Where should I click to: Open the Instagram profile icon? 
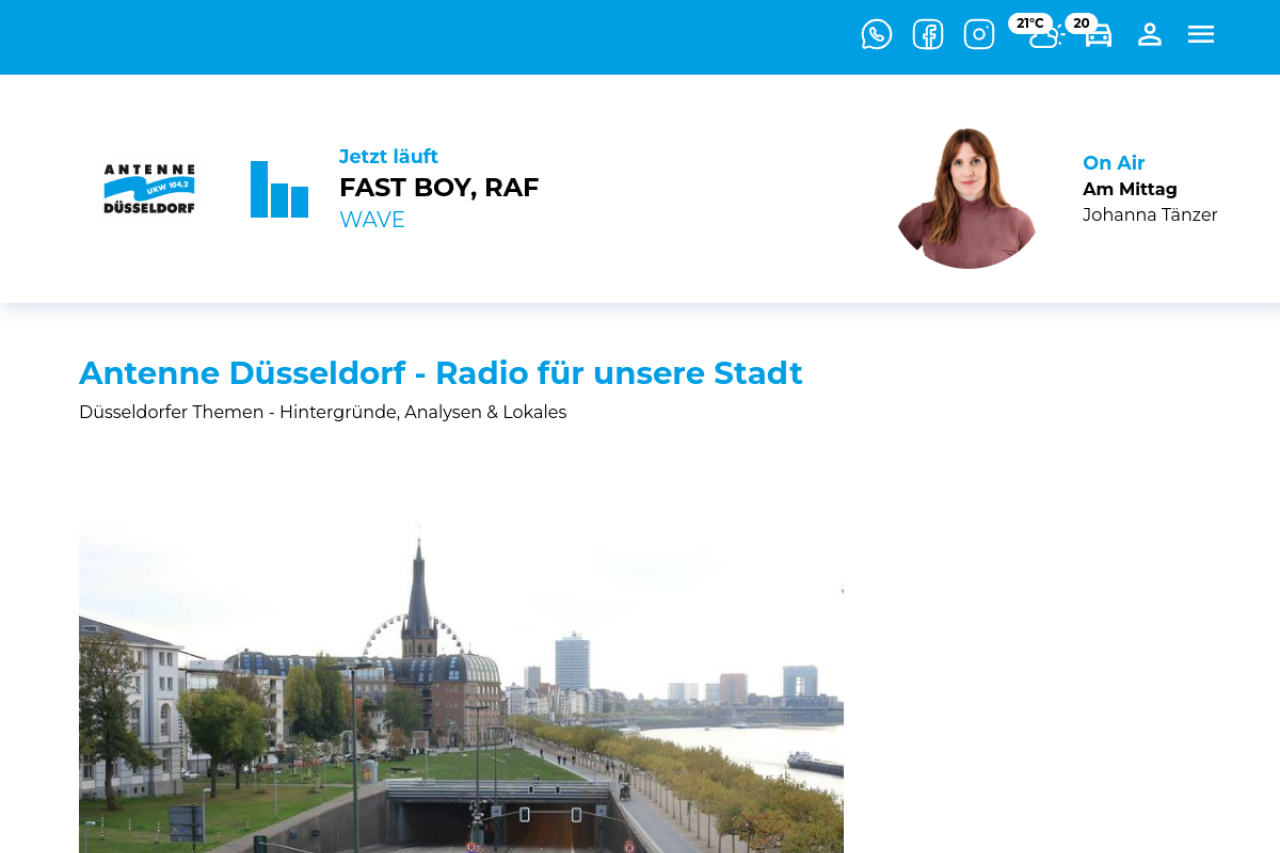pos(978,34)
